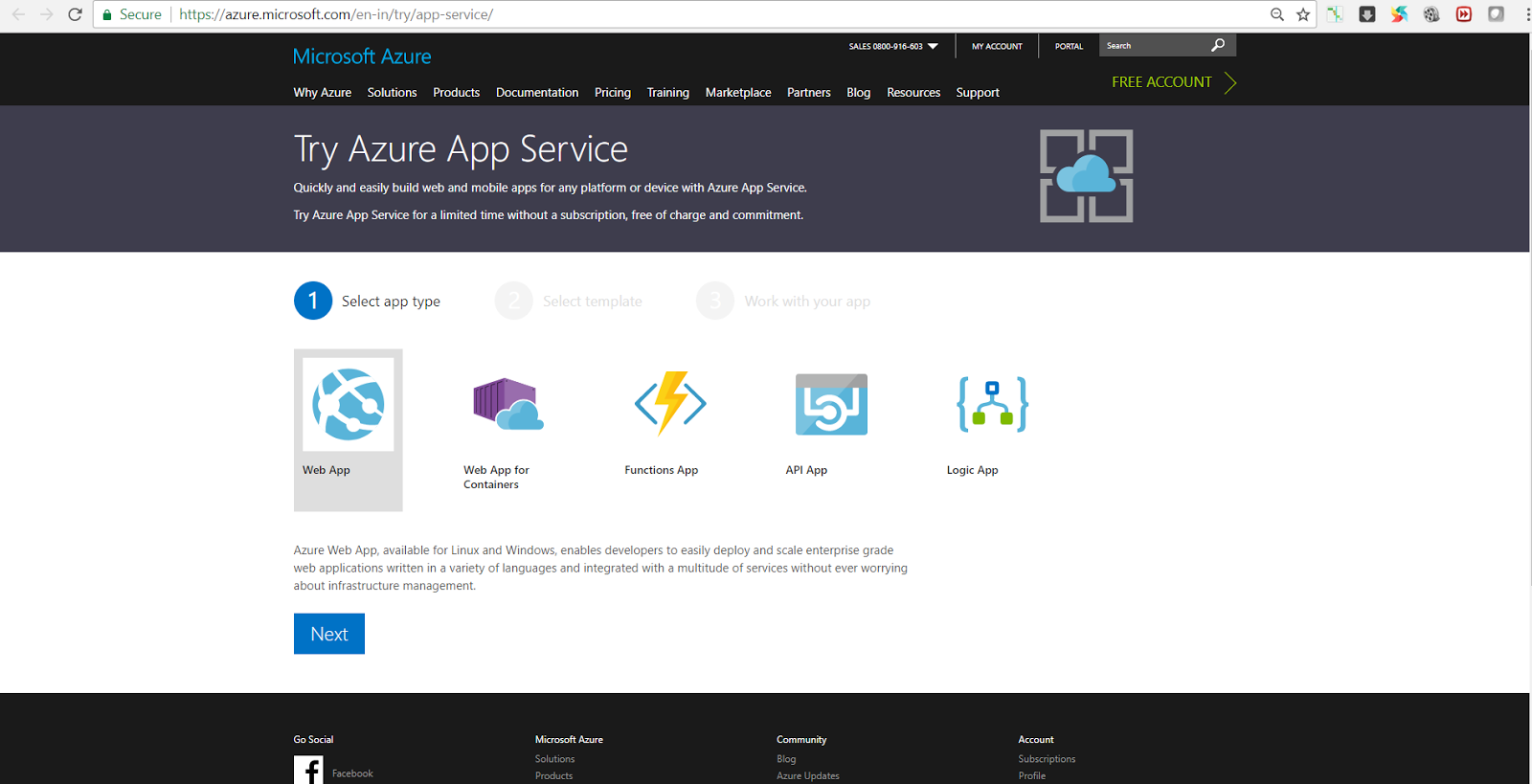This screenshot has width=1532, height=784.
Task: Click the browser forward arrow
Action: (47, 14)
